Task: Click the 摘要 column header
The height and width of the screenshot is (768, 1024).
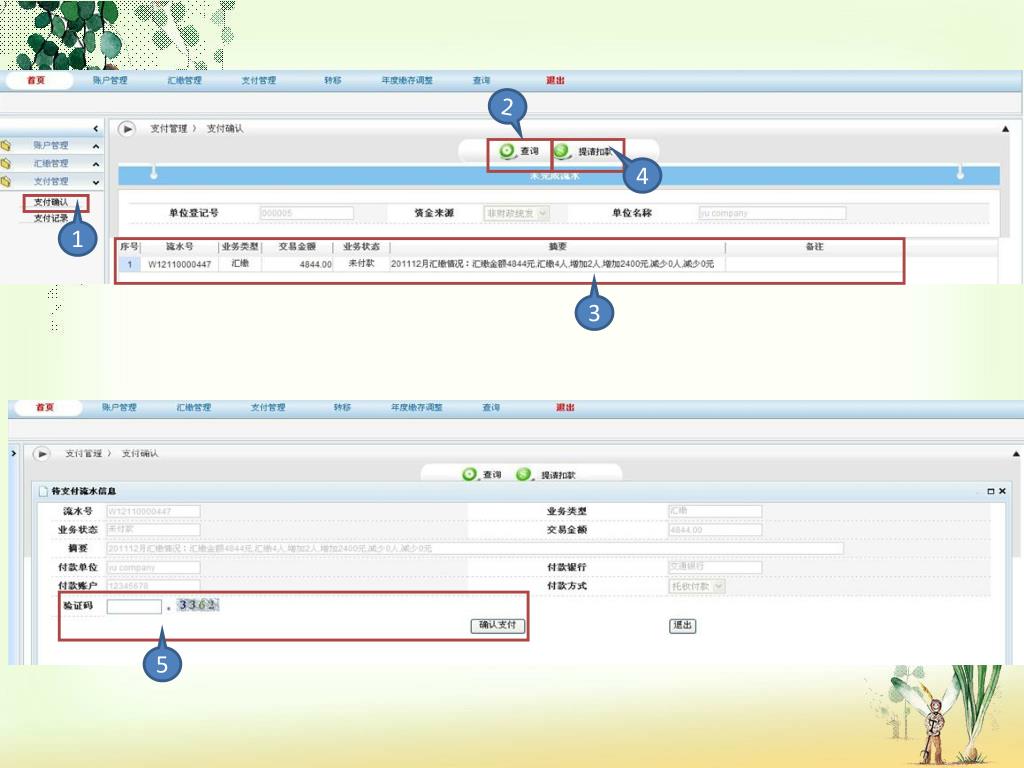Action: pos(557,247)
